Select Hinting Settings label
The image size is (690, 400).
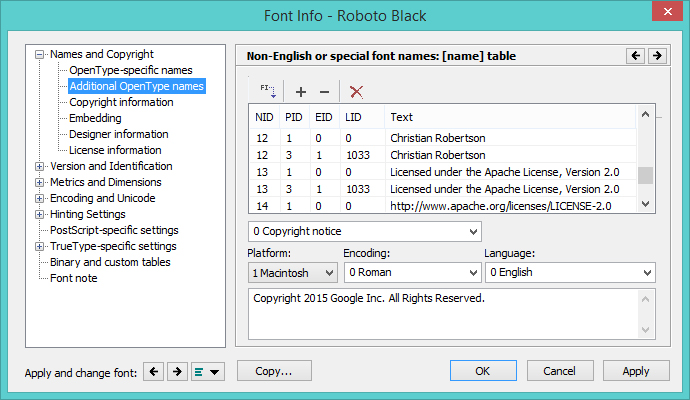click(x=88, y=214)
